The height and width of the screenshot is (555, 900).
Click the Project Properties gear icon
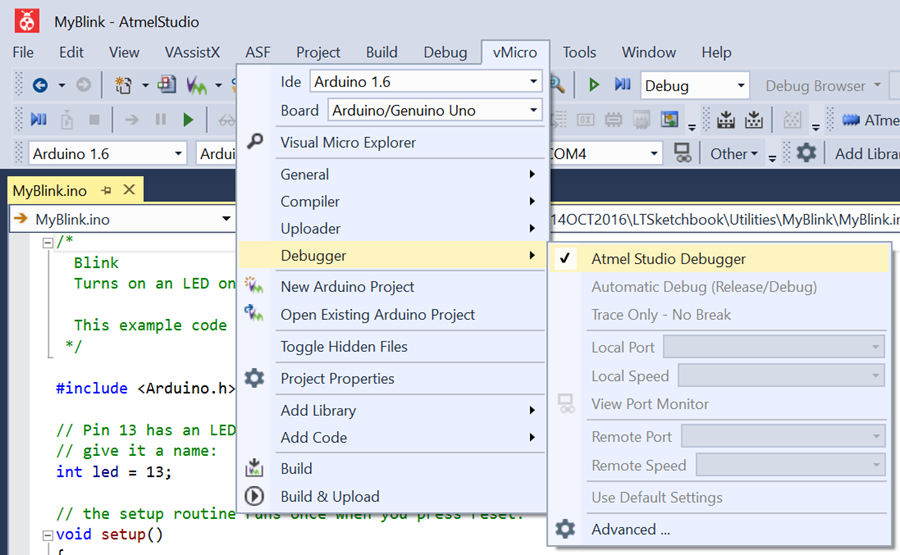point(254,378)
